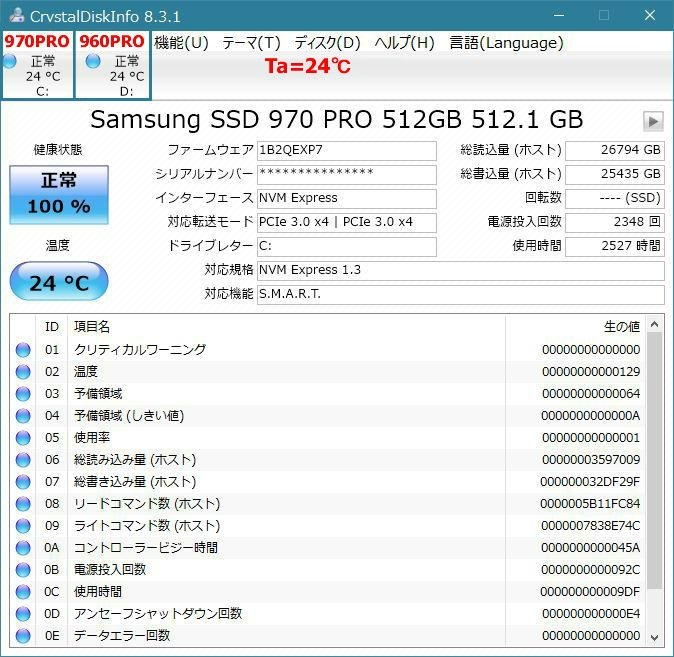This screenshot has height=657, width=674.
Task: Click raw value 0000005B11FC84
Action: point(590,503)
